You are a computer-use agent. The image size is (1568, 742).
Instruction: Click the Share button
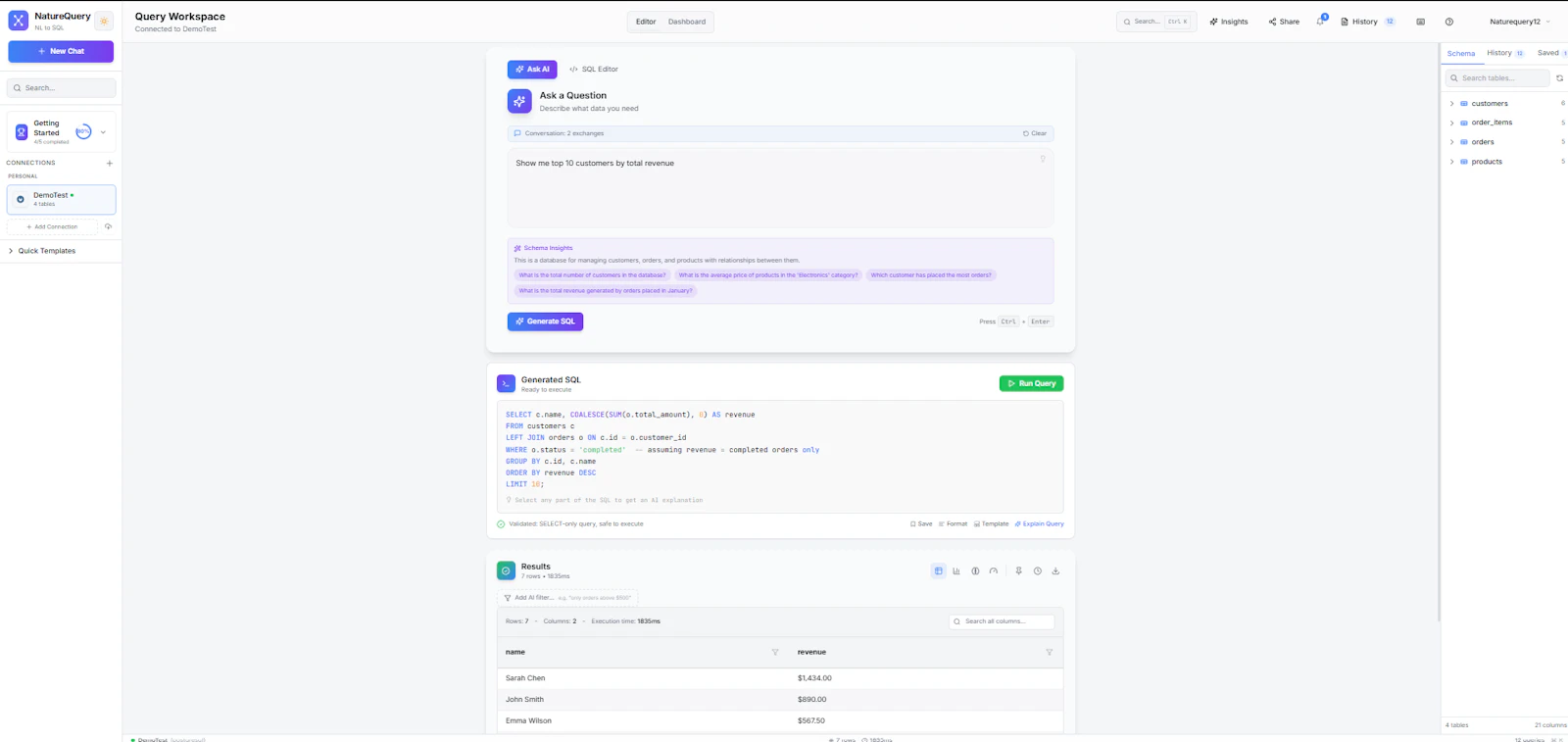1284,22
